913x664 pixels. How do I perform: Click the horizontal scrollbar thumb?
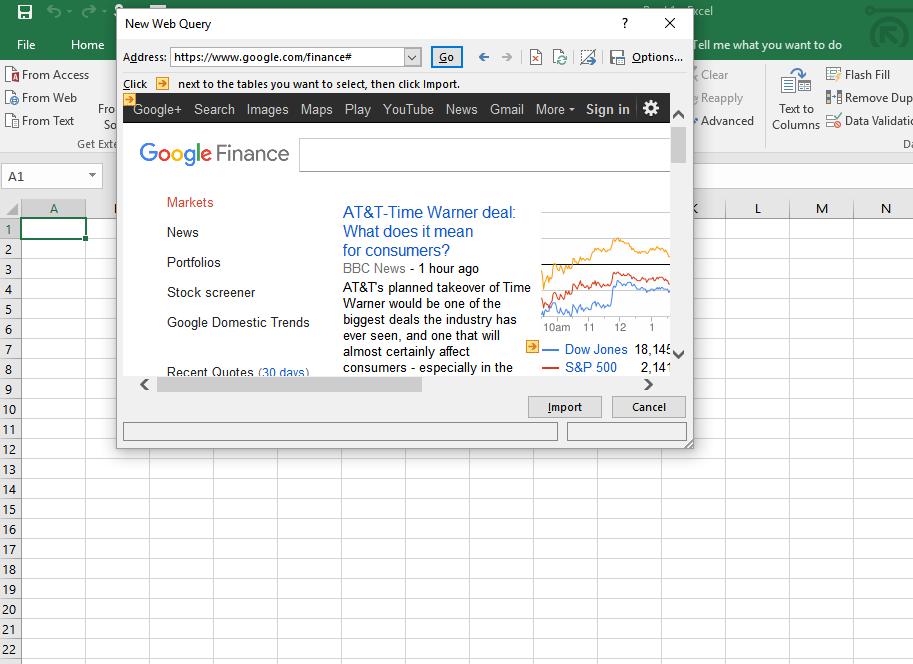tap(289, 384)
